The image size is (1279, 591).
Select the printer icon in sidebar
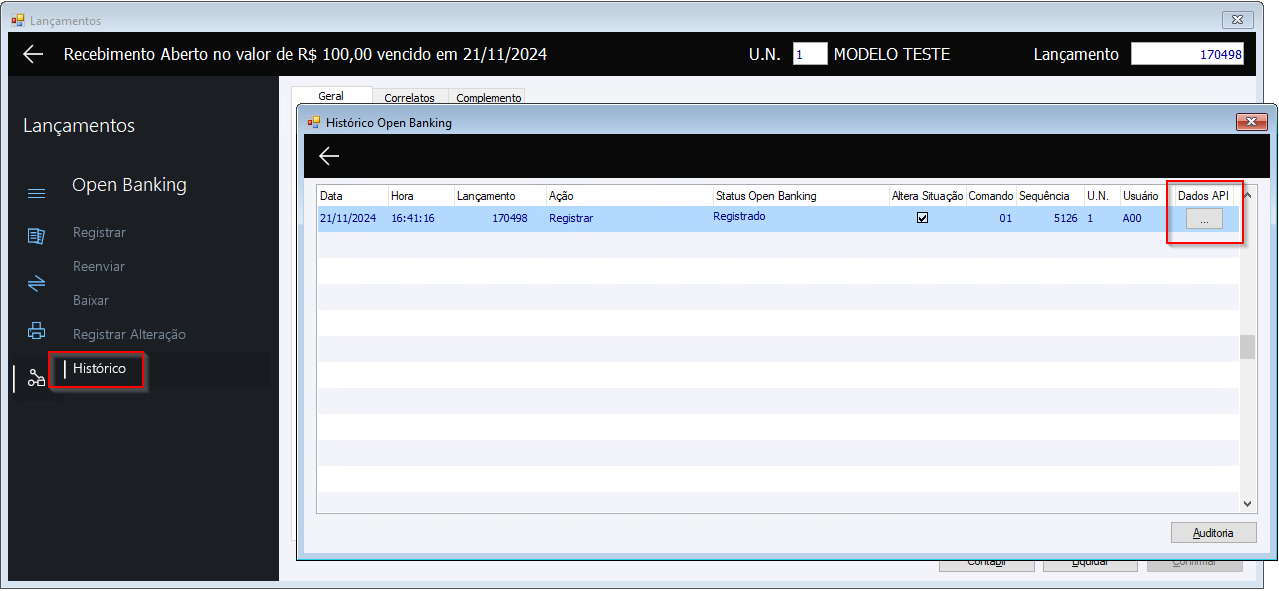click(x=36, y=330)
